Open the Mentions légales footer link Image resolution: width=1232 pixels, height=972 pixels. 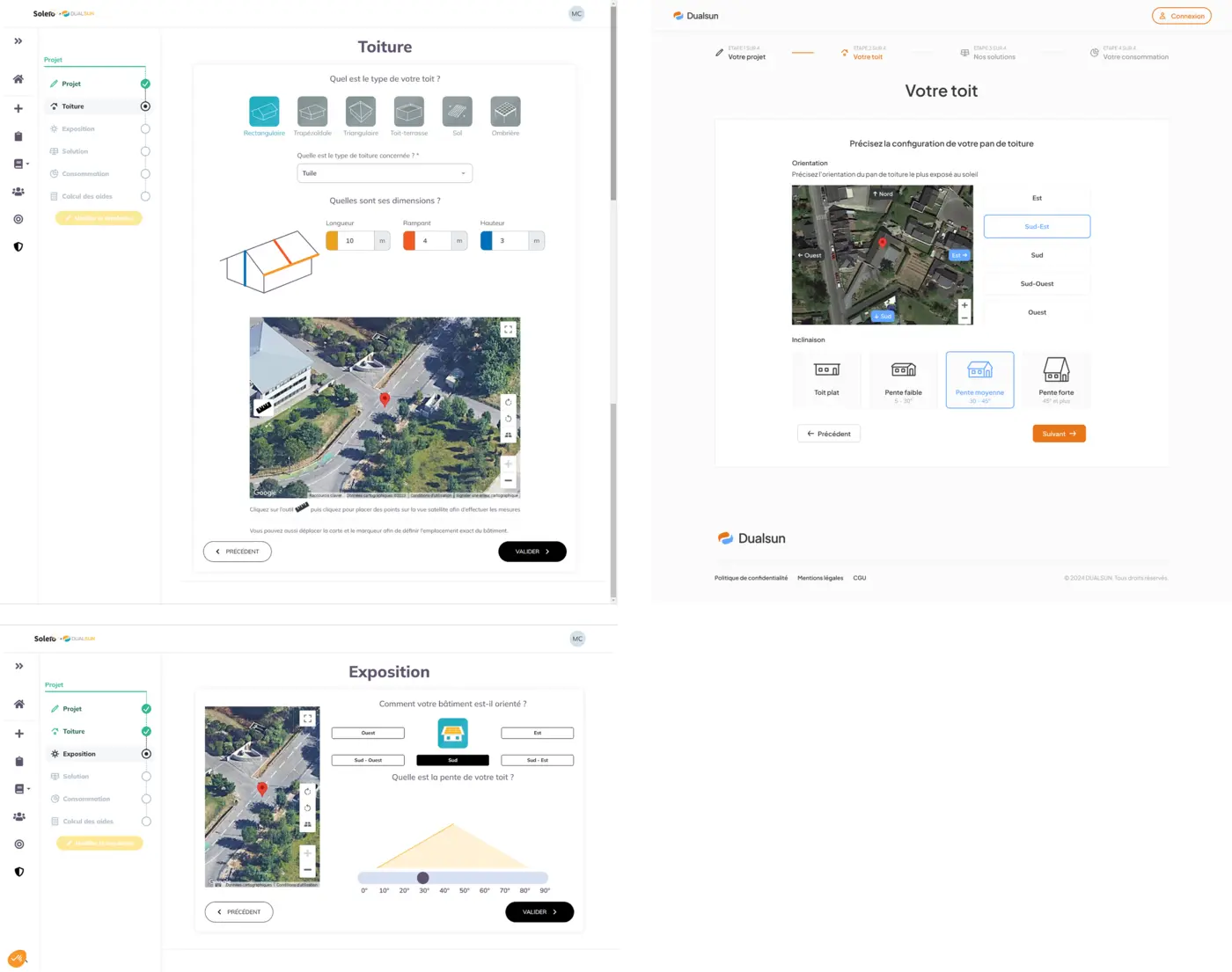click(820, 578)
